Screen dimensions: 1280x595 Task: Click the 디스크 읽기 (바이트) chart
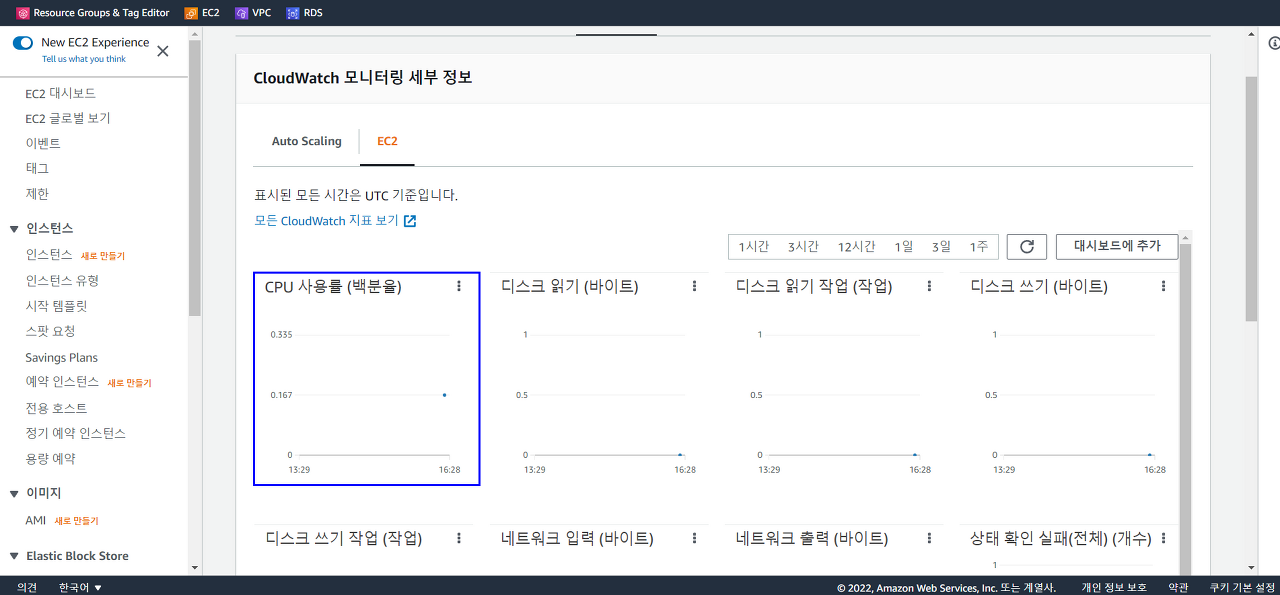(599, 379)
